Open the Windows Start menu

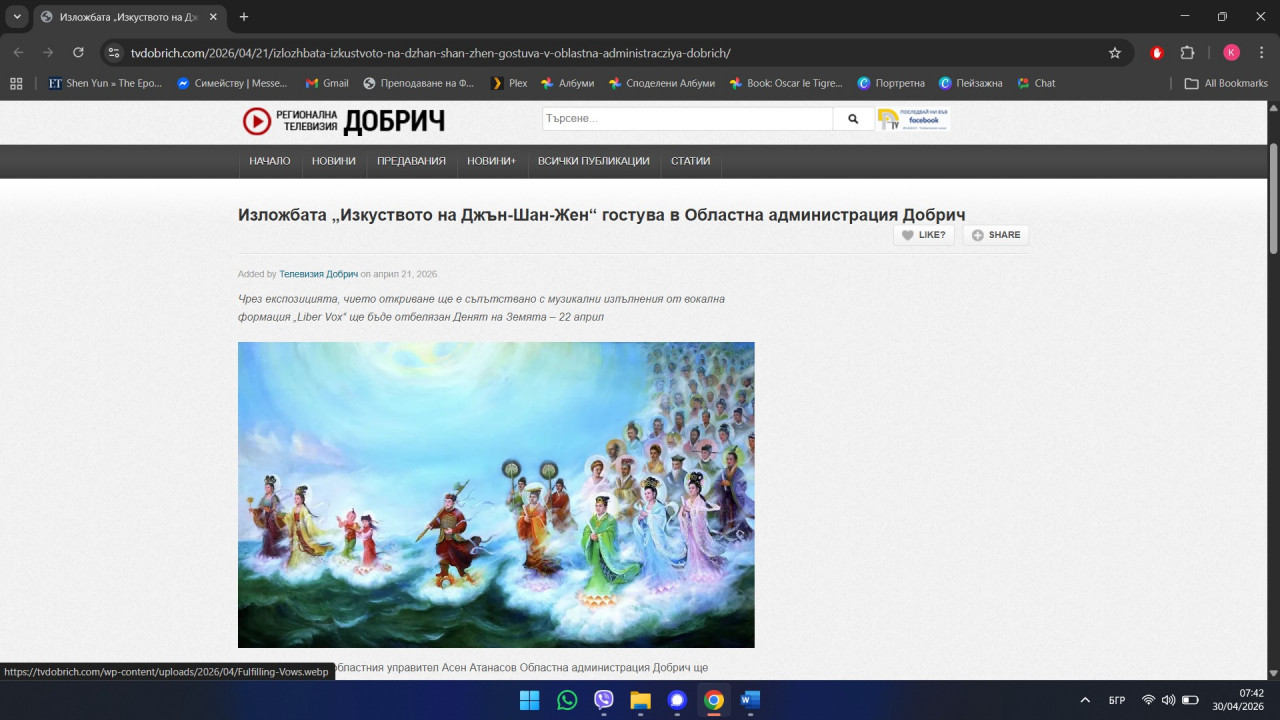pyautogui.click(x=529, y=700)
